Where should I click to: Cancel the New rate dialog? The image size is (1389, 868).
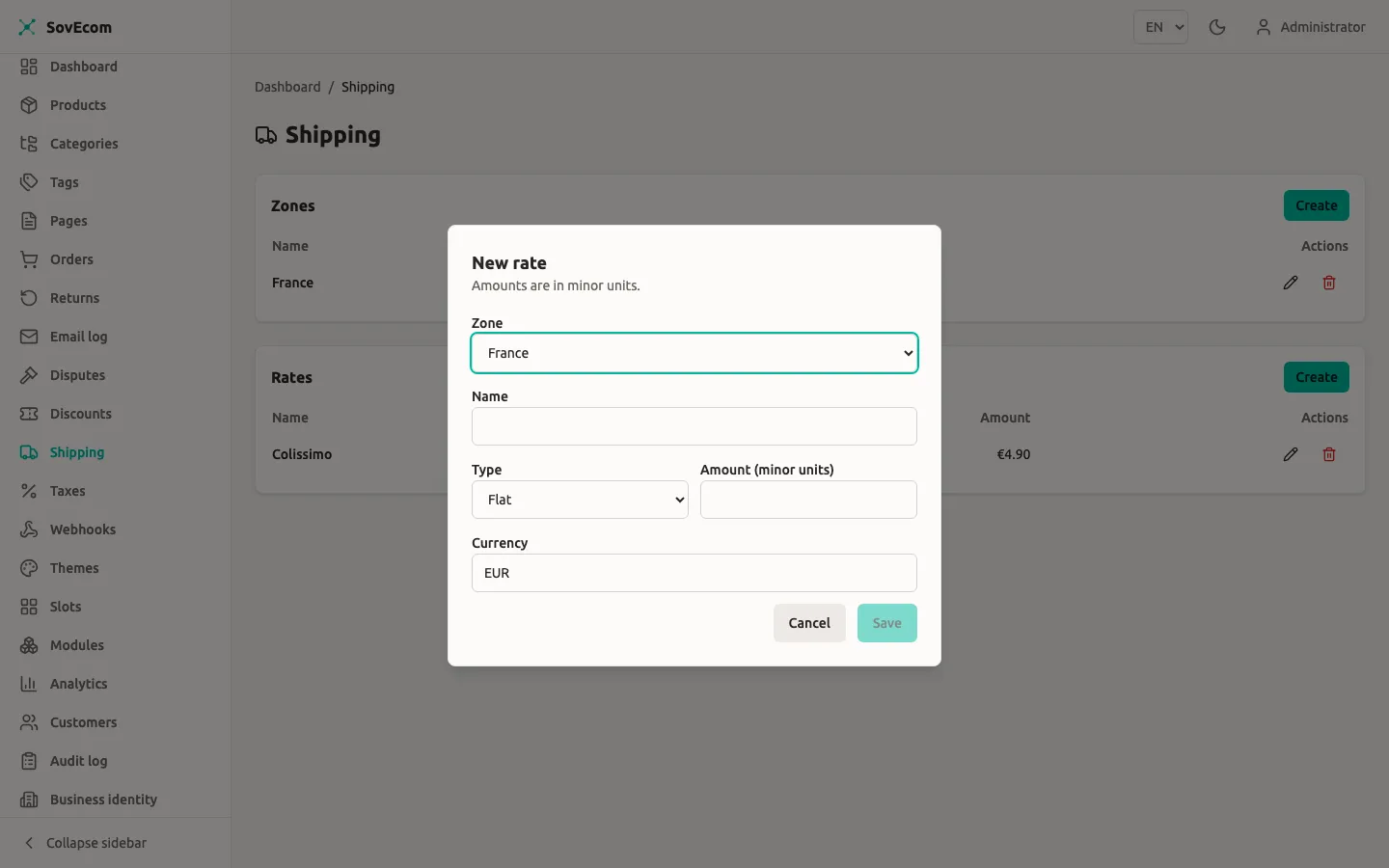pos(809,623)
